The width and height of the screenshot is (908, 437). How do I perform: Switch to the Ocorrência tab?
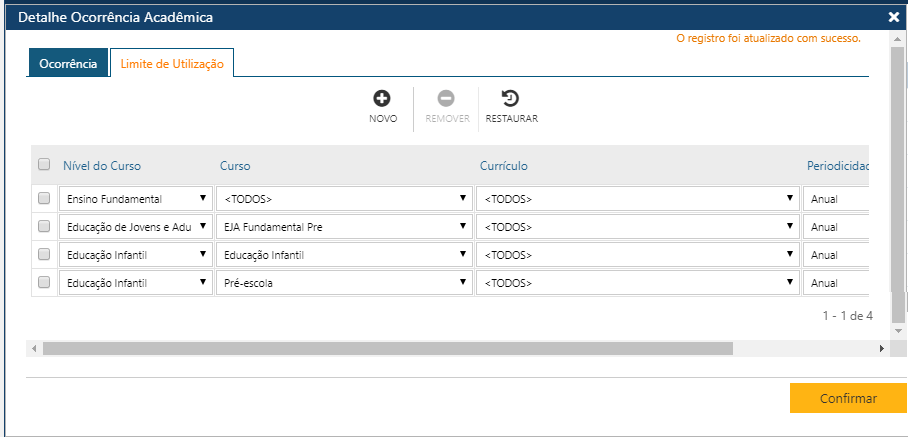pos(68,64)
